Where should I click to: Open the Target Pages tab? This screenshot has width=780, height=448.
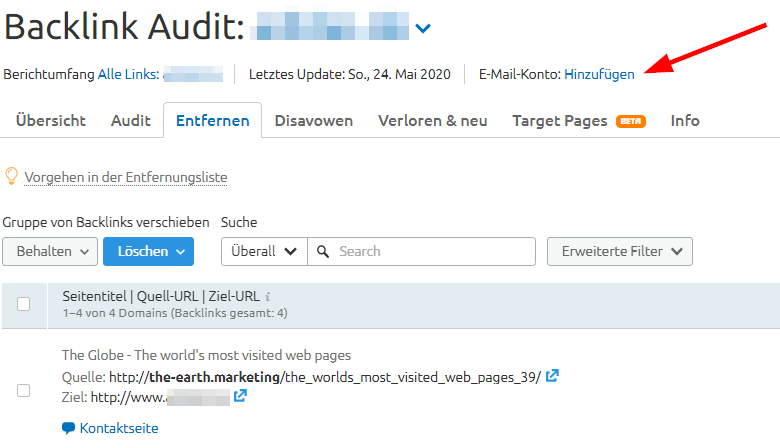560,121
